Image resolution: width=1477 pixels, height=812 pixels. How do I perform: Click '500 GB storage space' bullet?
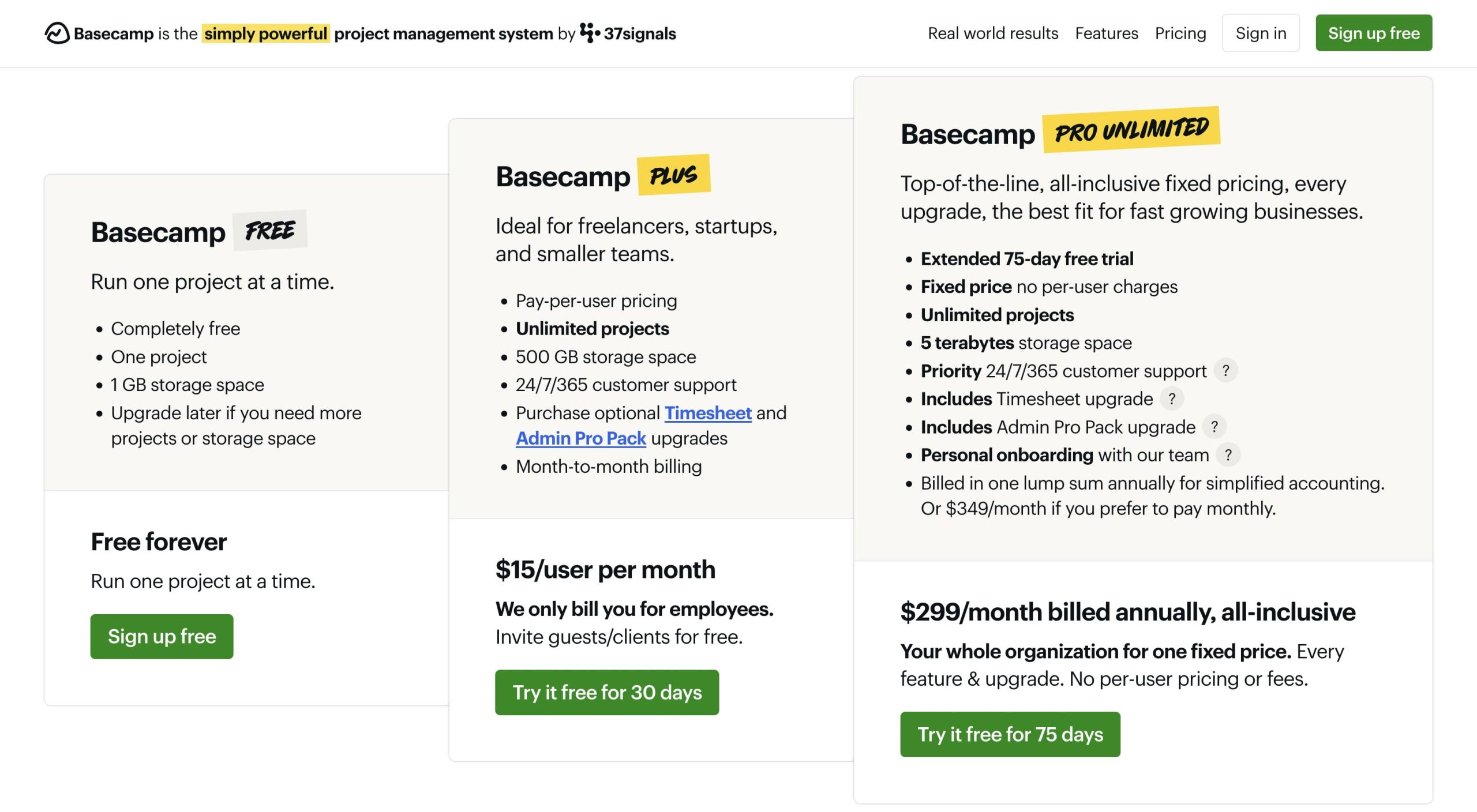tap(606, 357)
